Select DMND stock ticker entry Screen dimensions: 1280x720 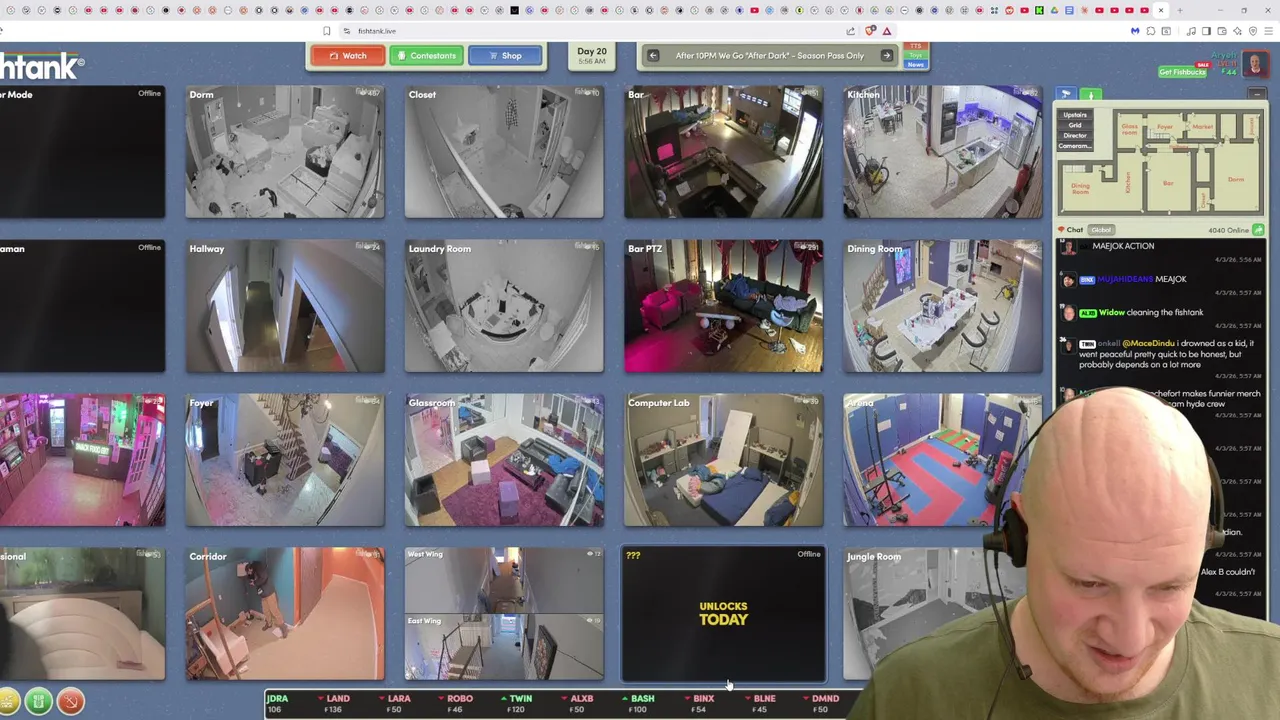pos(821,704)
